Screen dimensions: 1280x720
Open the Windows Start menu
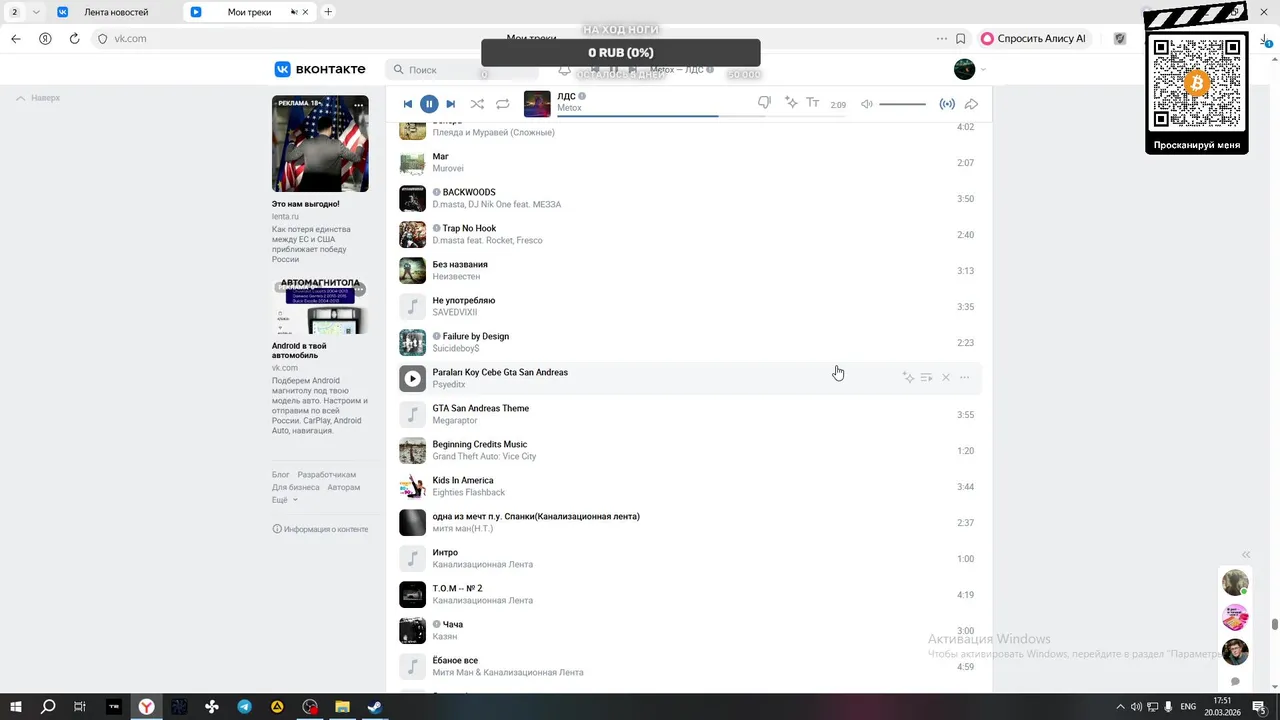pyautogui.click(x=16, y=707)
